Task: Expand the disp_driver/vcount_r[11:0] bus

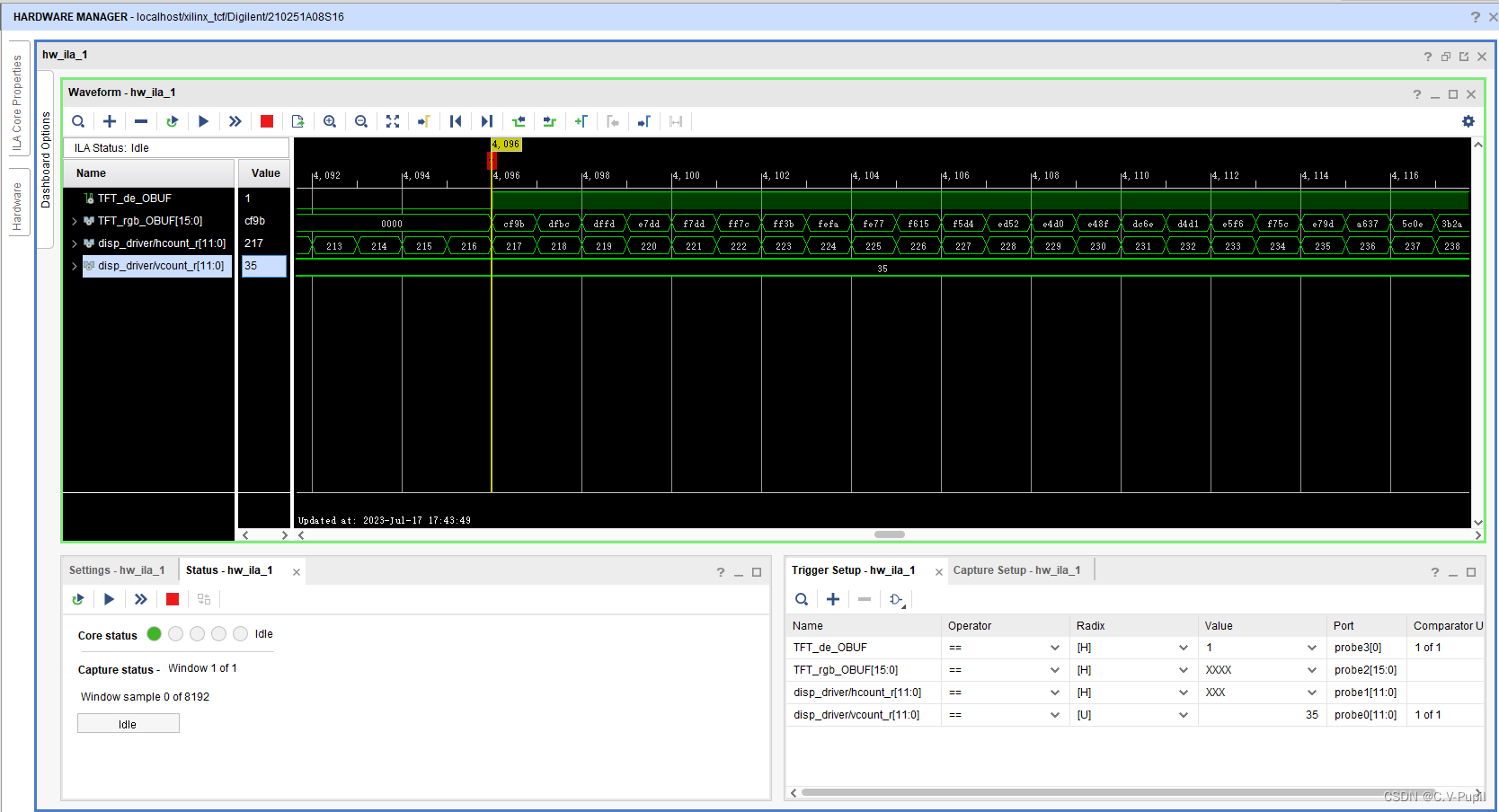Action: pyautogui.click(x=74, y=266)
